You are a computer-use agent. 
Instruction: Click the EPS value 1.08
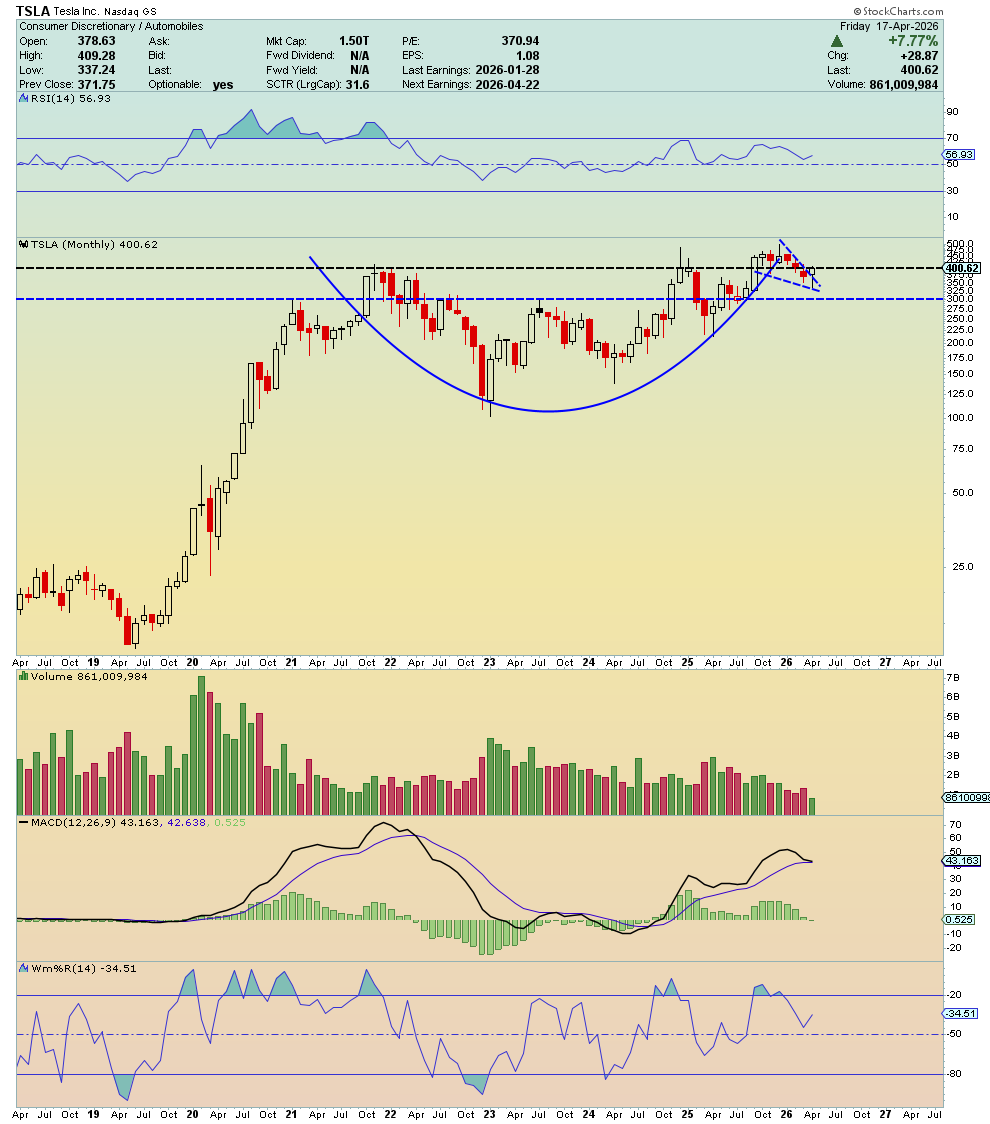pyautogui.click(x=528, y=55)
